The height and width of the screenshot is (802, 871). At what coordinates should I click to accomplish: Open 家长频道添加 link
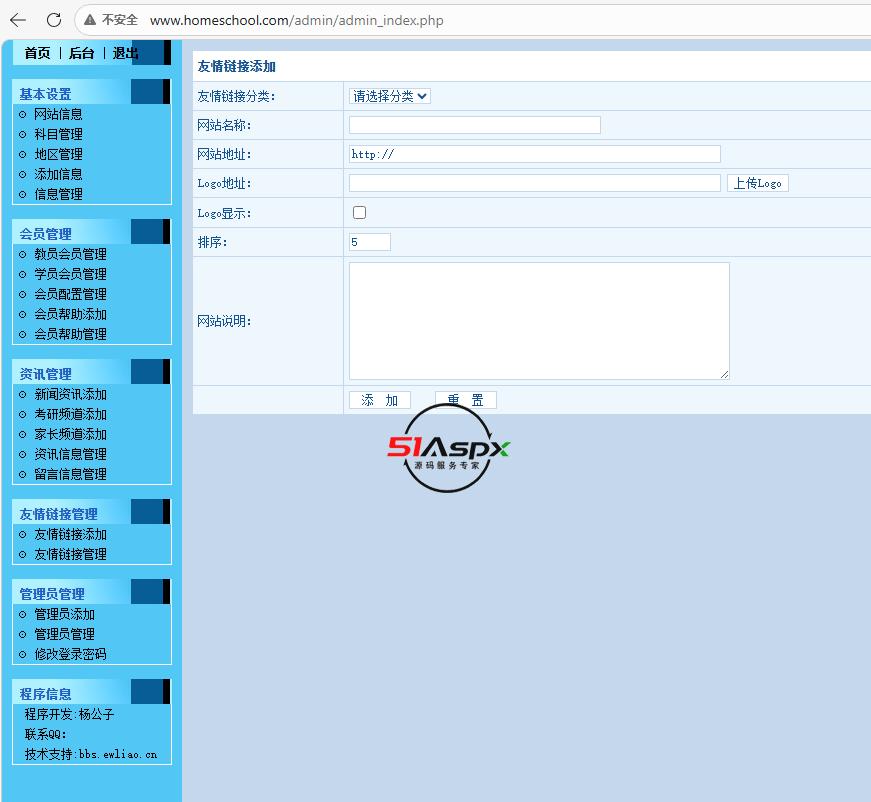point(71,434)
